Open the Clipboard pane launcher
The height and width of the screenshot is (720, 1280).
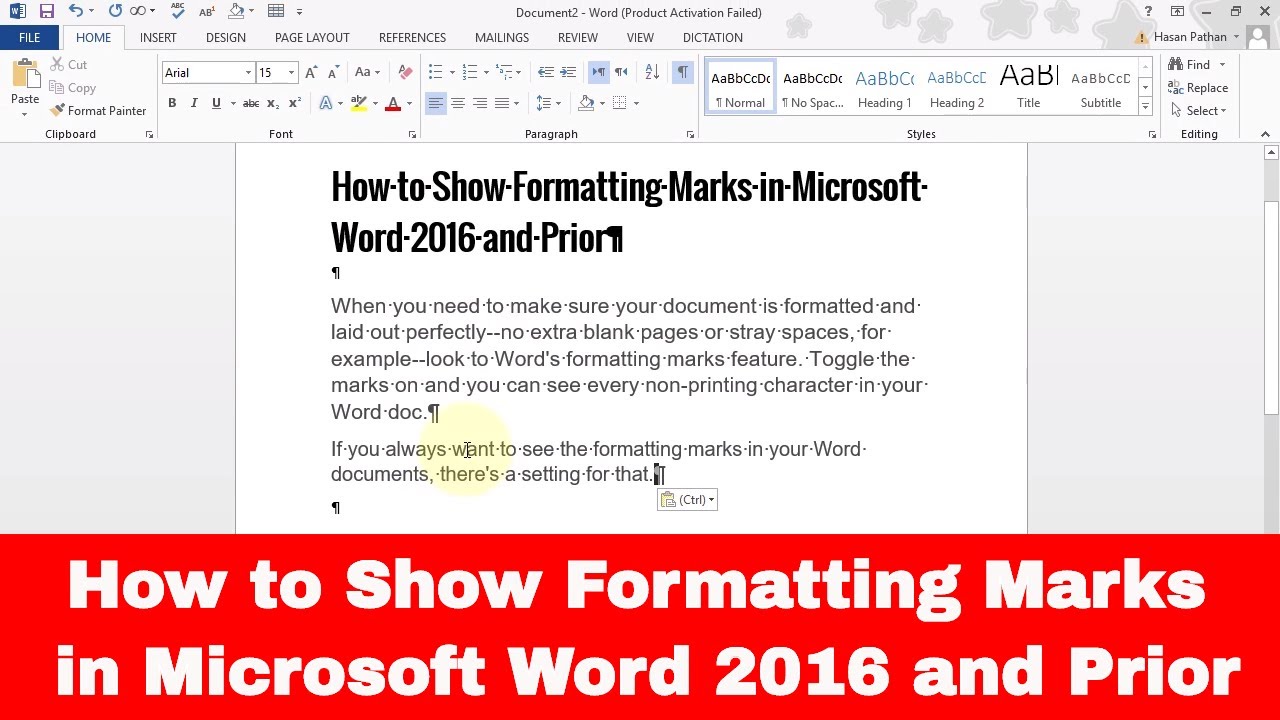click(149, 134)
